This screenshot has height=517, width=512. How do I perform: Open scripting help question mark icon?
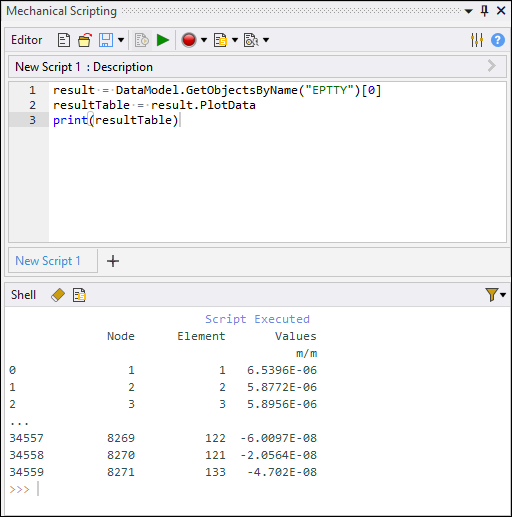click(x=498, y=40)
